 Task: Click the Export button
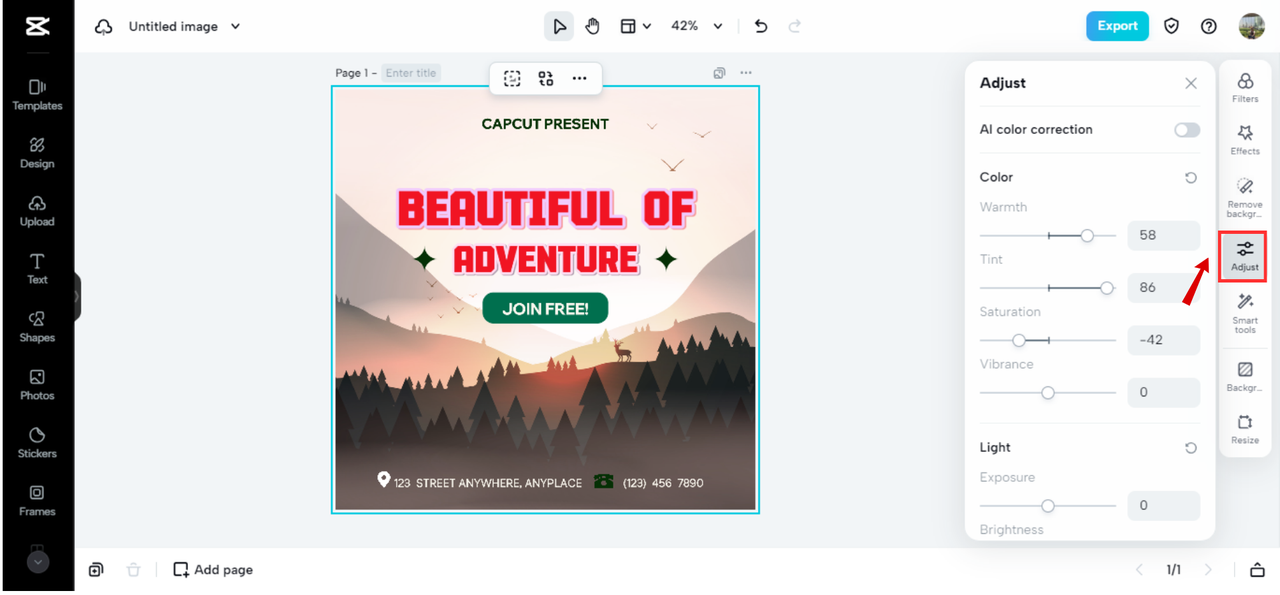click(x=1117, y=26)
